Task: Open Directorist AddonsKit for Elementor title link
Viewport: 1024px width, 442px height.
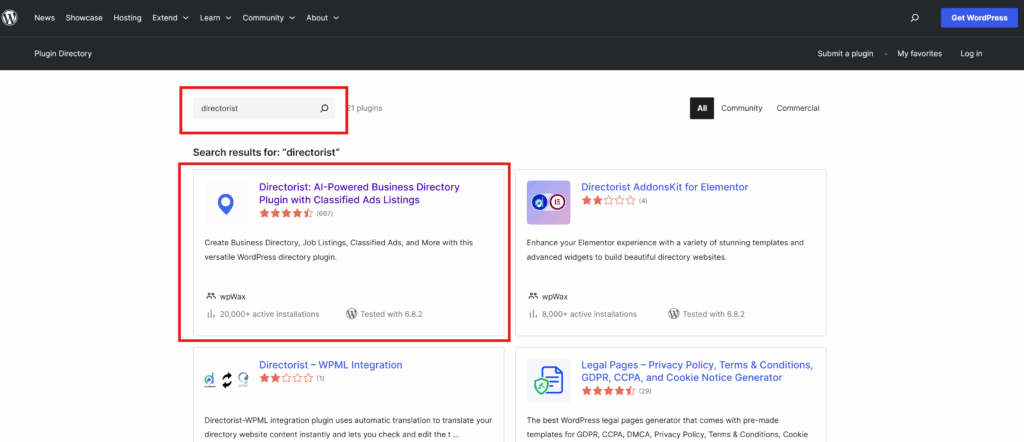Action: click(x=665, y=187)
